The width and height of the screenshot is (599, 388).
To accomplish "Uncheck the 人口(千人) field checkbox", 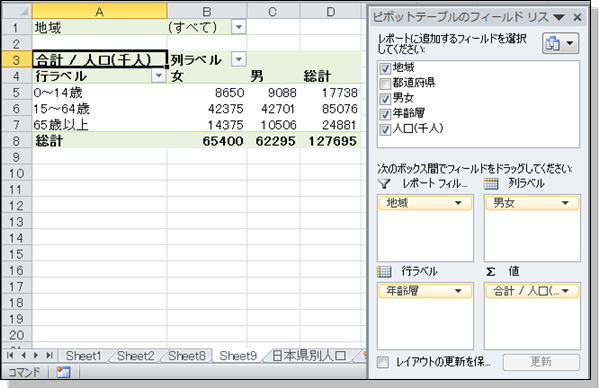I will coord(385,129).
